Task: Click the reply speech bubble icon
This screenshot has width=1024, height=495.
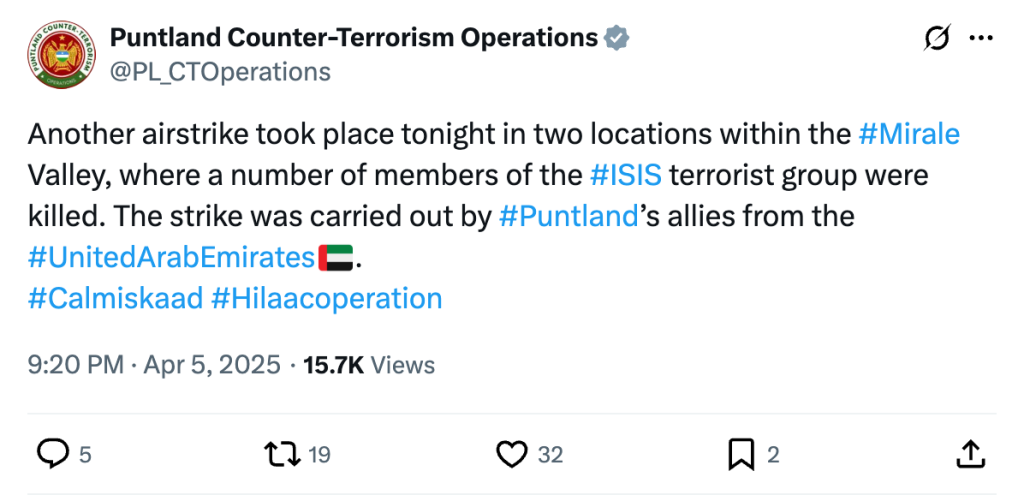Action: 52,454
